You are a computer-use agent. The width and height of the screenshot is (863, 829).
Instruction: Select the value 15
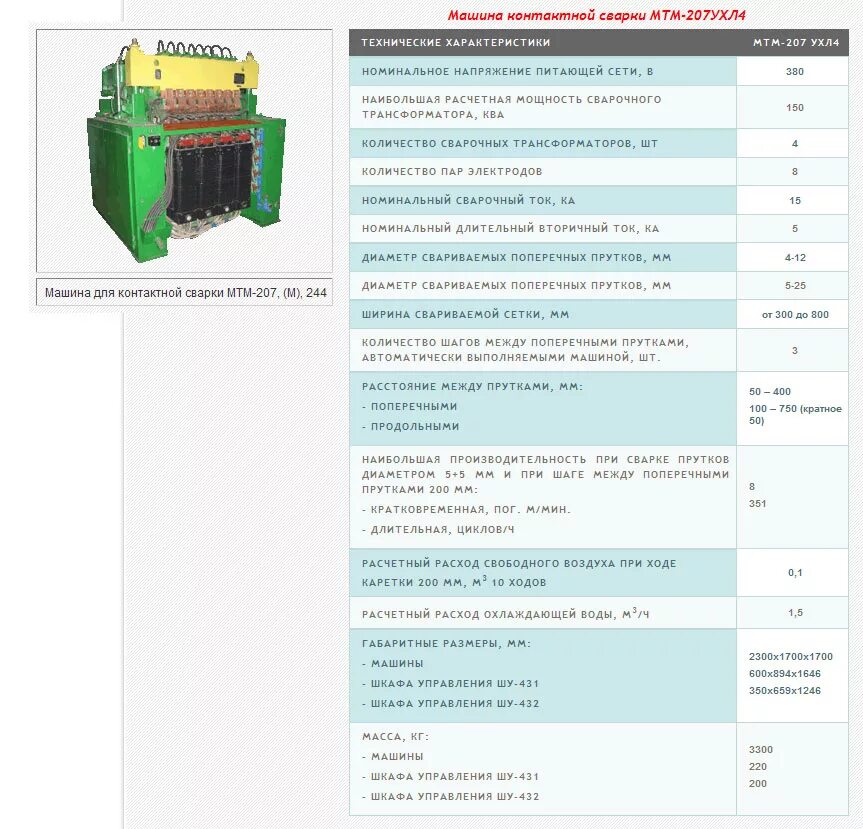795,200
